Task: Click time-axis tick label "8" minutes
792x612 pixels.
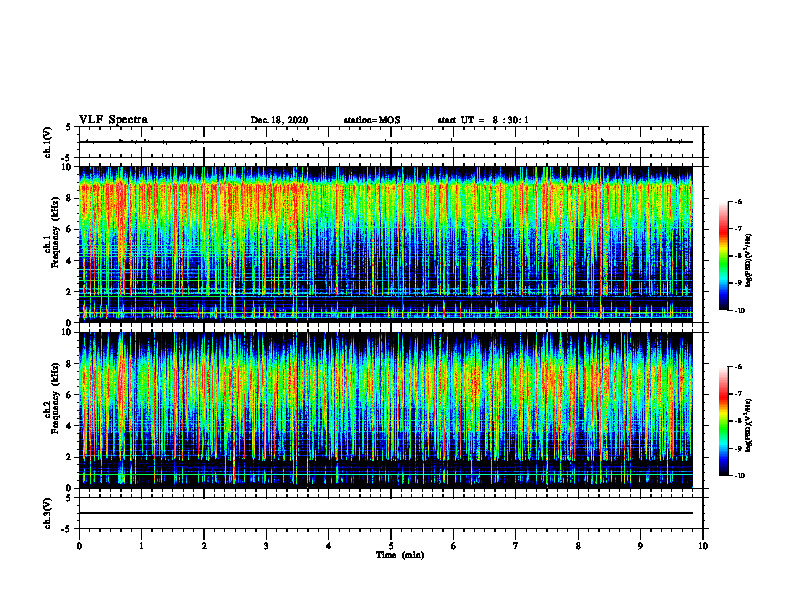Action: click(x=578, y=546)
